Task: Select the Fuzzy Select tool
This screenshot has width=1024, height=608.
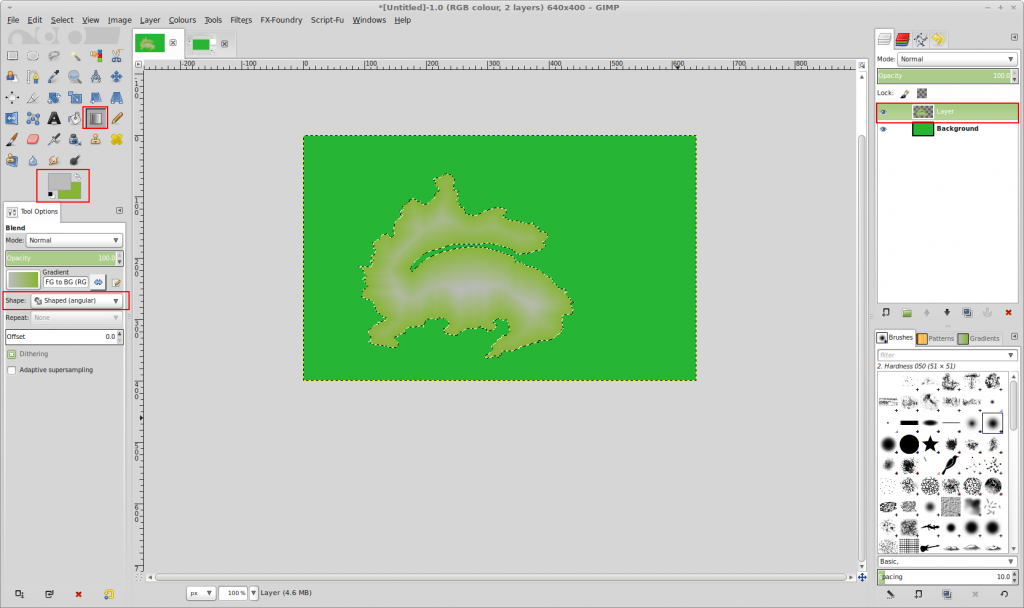Action: point(76,56)
